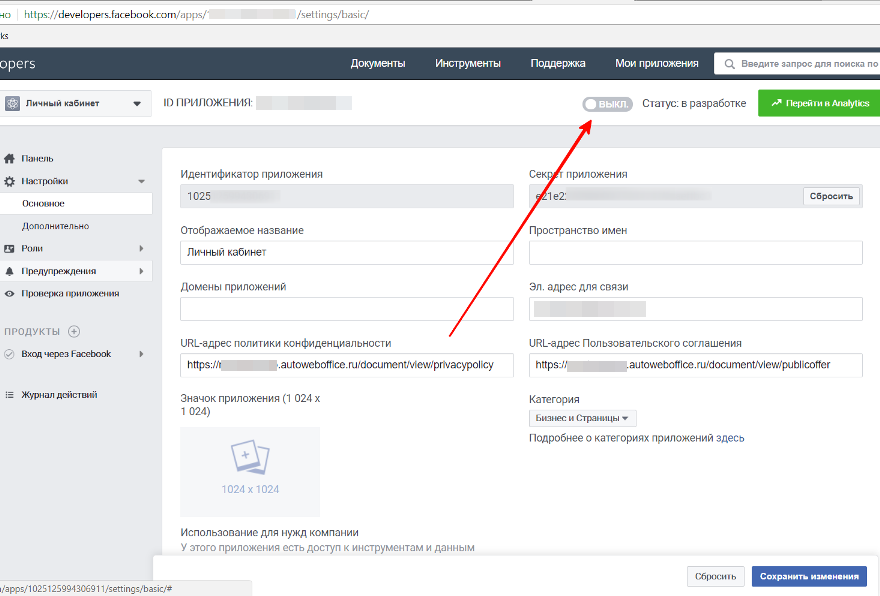Screen dimensions: 880x596
Task: Click the Идентификатор приложения field
Action: click(x=347, y=196)
